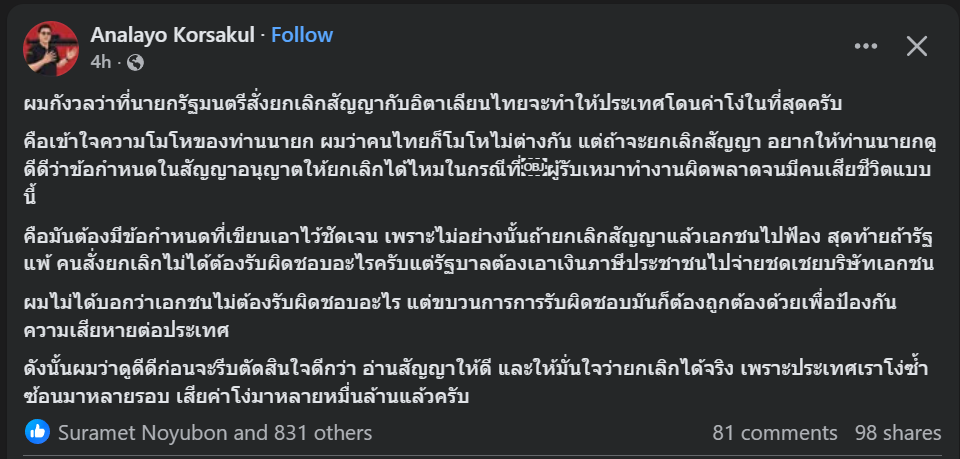Click the blue Like reaction icon
The image size is (960, 459).
38,433
